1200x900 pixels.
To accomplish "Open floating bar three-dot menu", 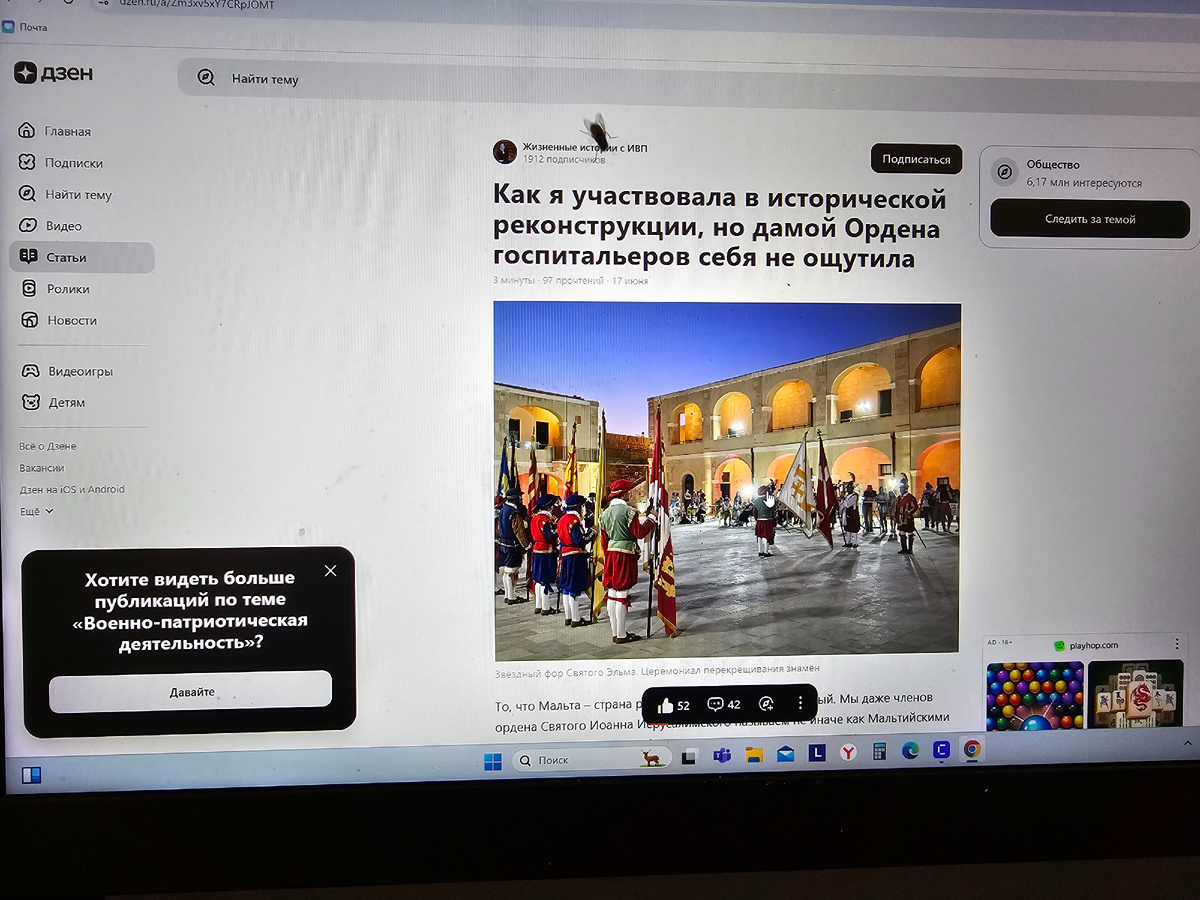I will pos(800,703).
